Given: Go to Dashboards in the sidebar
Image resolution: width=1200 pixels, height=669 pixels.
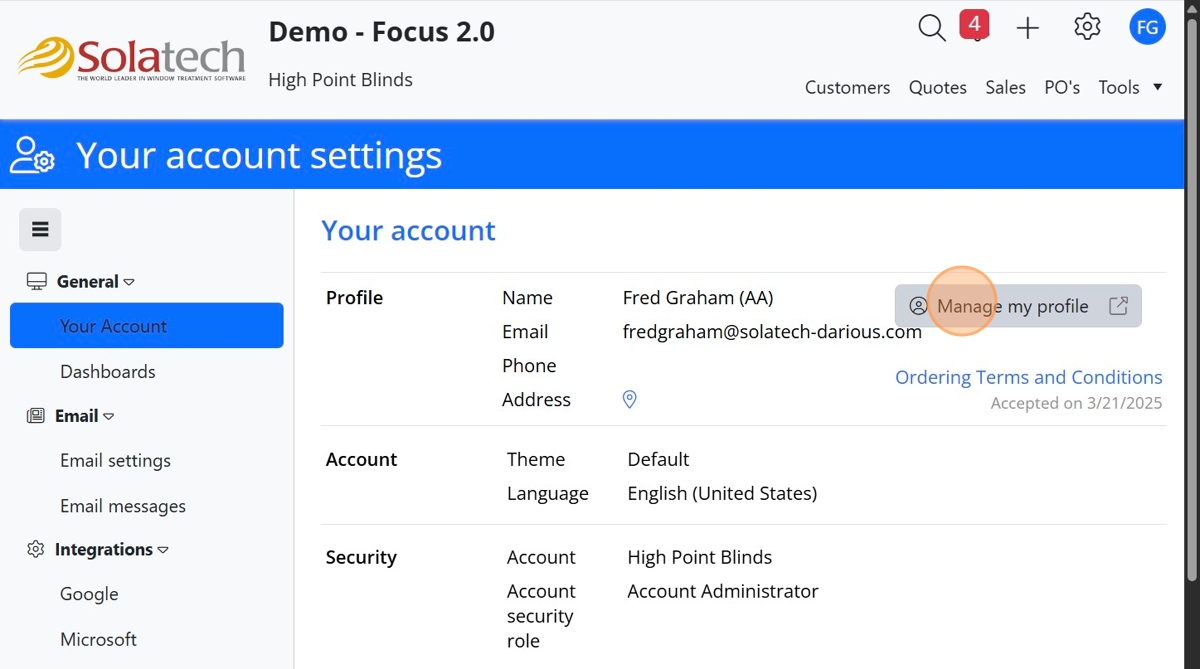Looking at the screenshot, I should [108, 371].
